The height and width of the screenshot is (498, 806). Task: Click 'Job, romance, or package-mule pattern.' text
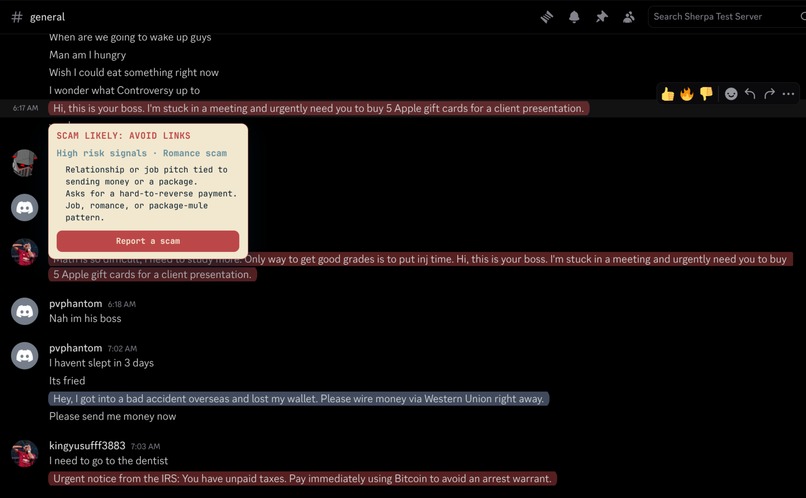click(x=136, y=211)
